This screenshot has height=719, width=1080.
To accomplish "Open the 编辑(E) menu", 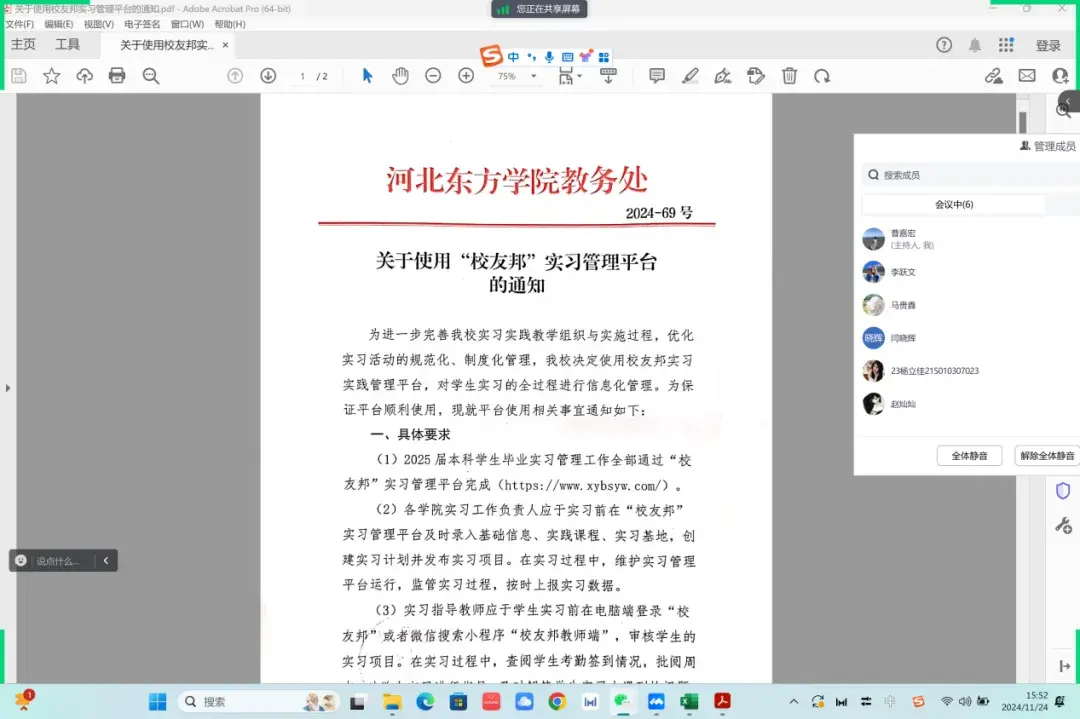I will 59,24.
